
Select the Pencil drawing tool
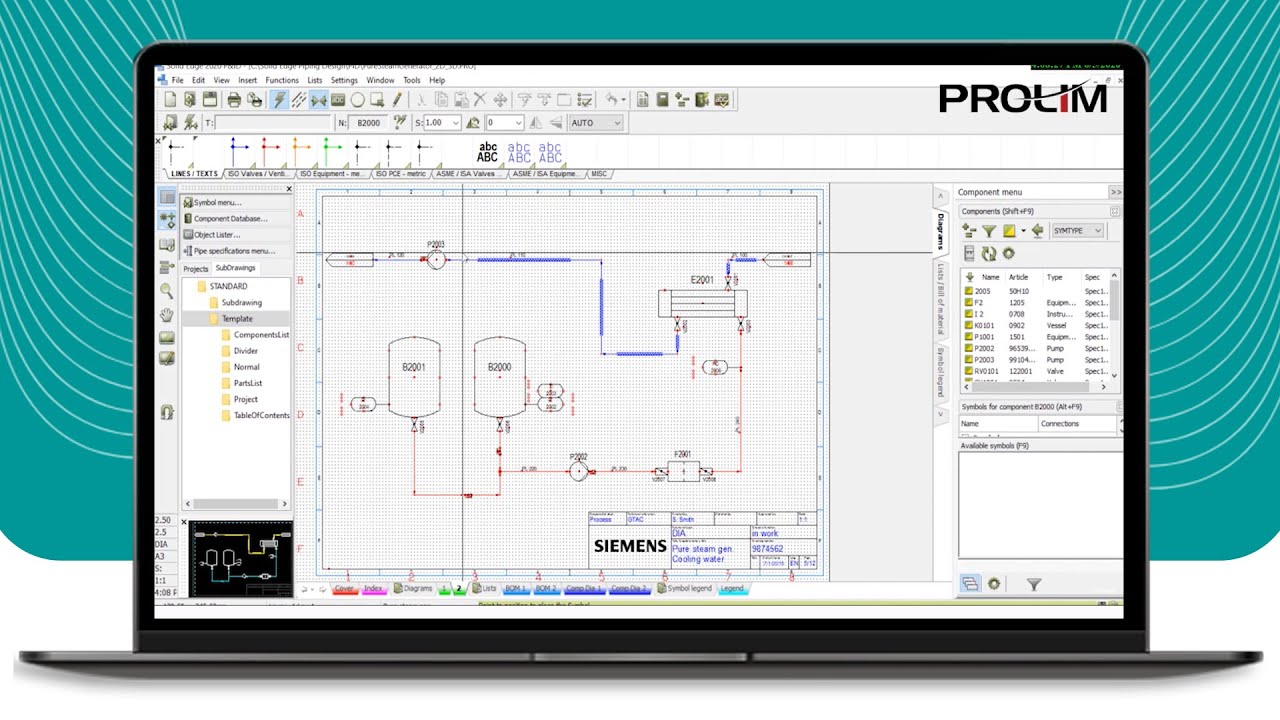click(x=396, y=100)
